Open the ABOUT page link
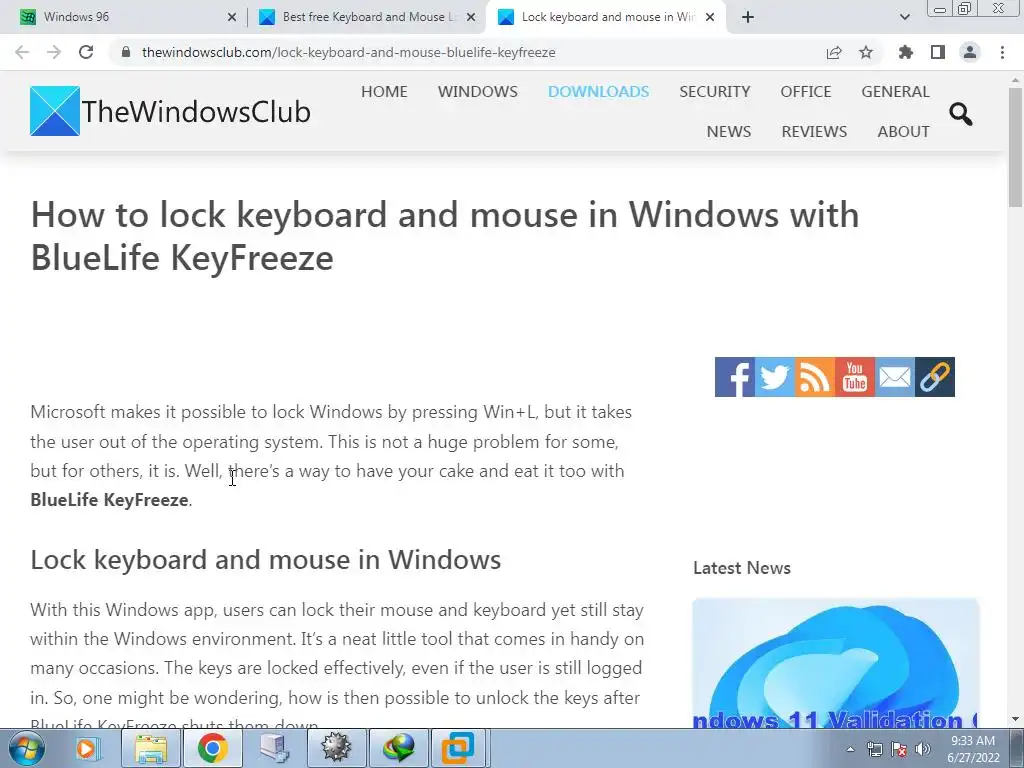 point(903,131)
